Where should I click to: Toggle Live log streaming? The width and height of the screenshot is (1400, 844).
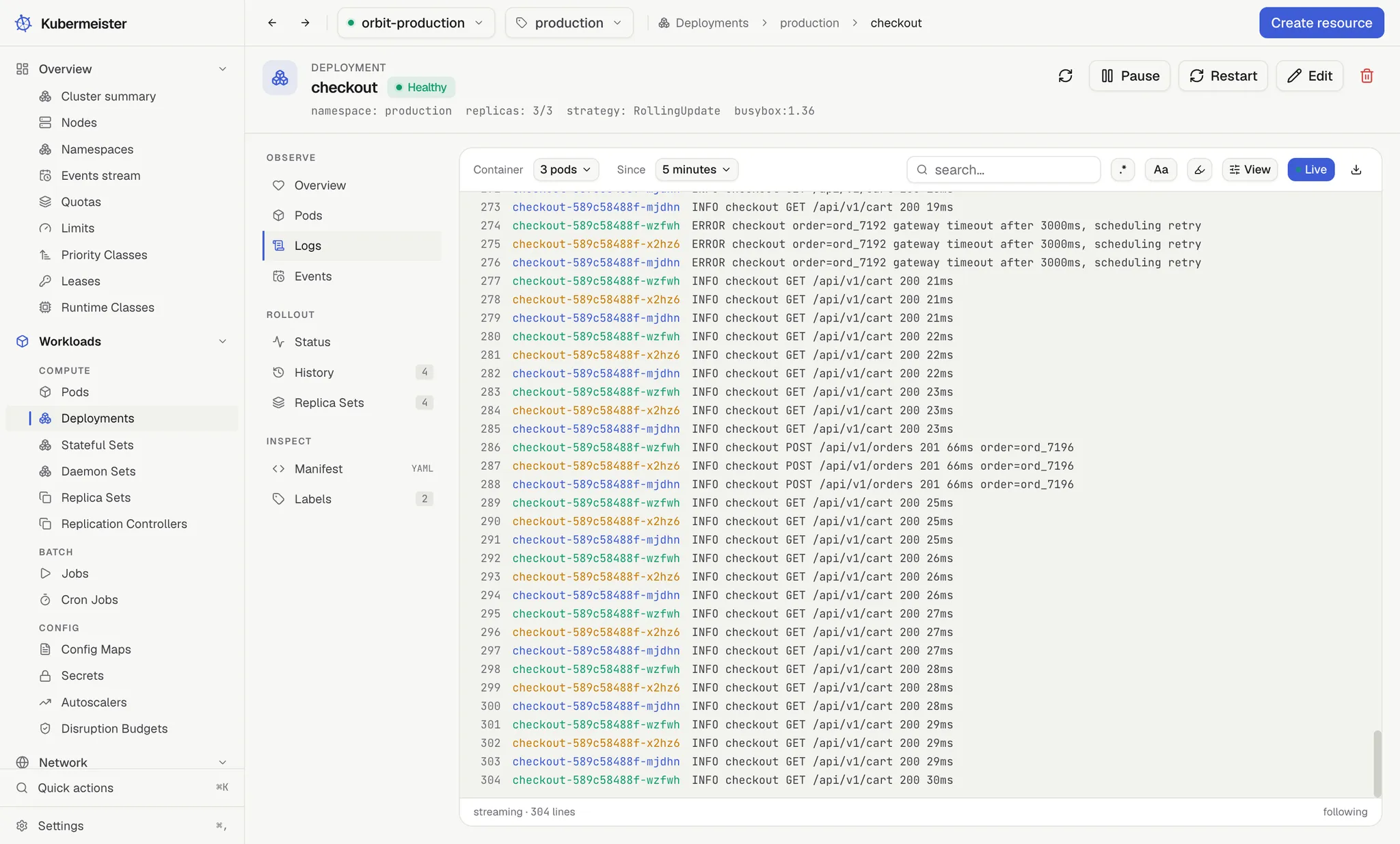1310,170
